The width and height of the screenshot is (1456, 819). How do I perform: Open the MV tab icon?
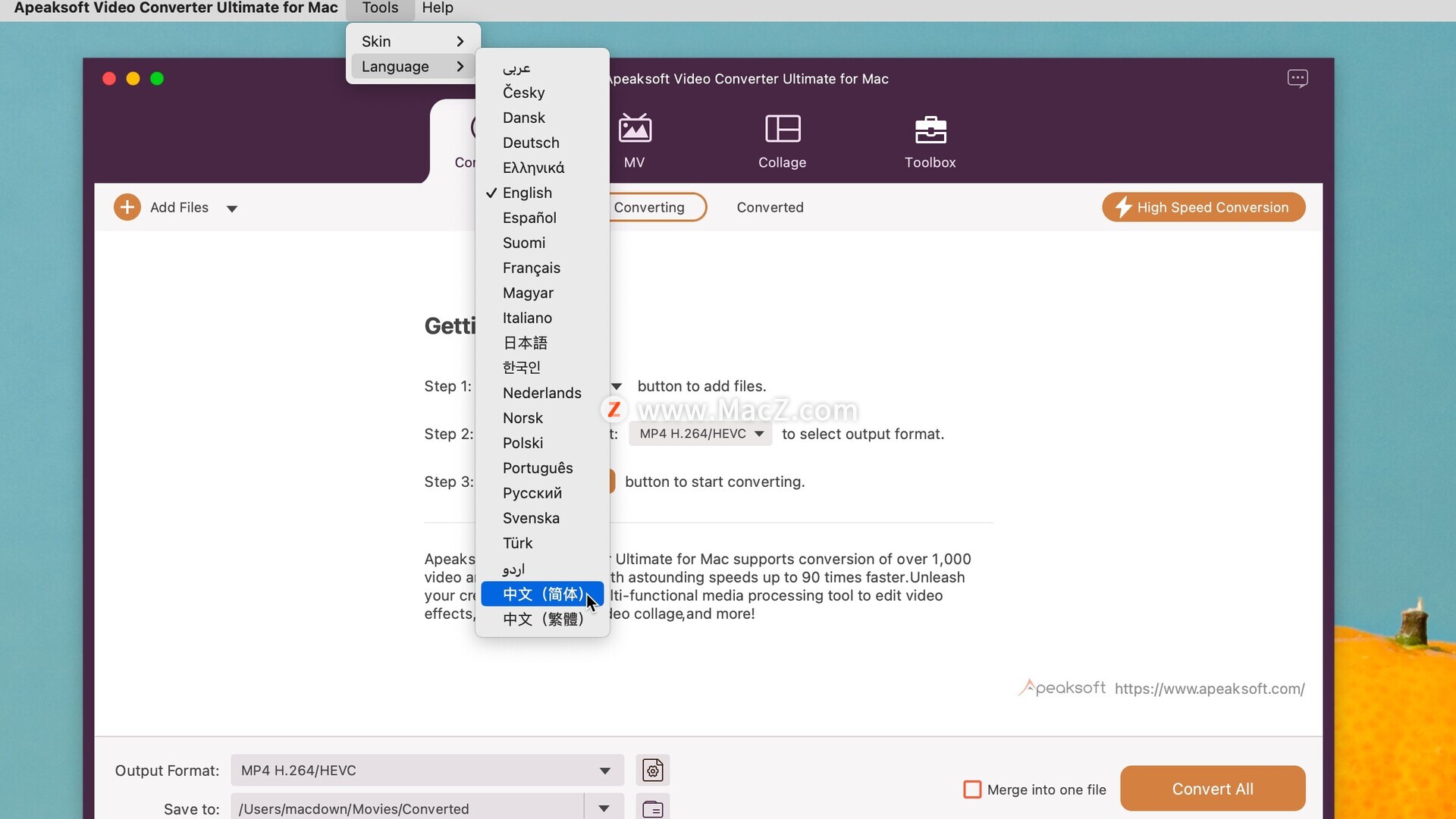pyautogui.click(x=635, y=129)
